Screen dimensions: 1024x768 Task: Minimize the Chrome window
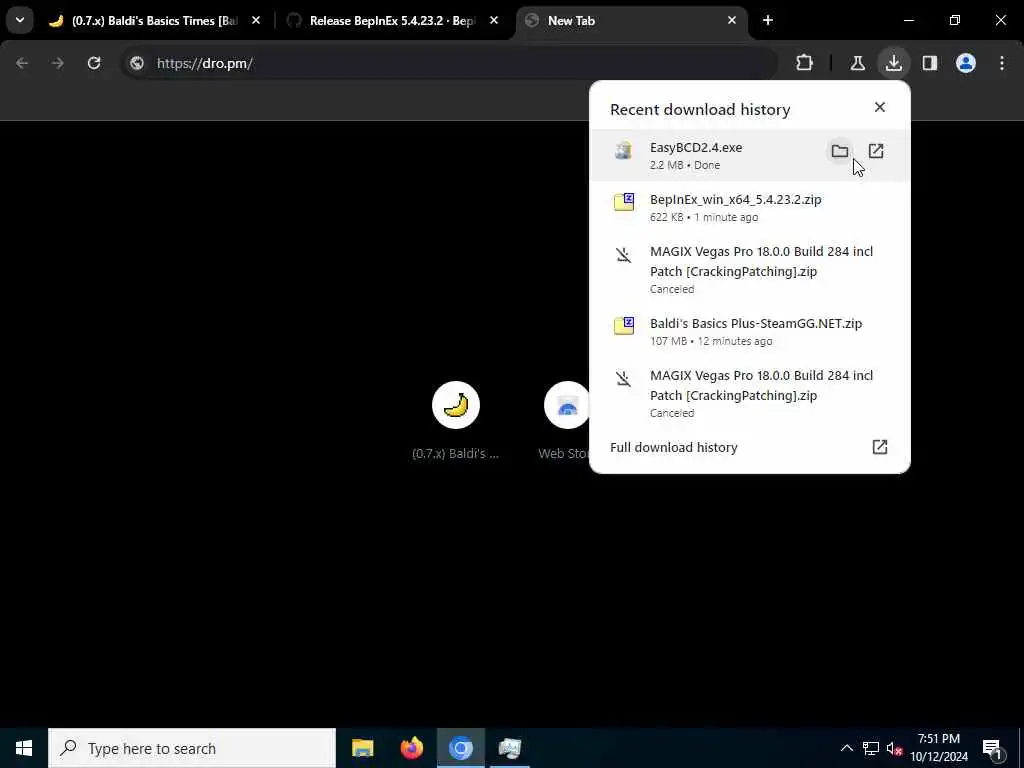pyautogui.click(x=909, y=21)
